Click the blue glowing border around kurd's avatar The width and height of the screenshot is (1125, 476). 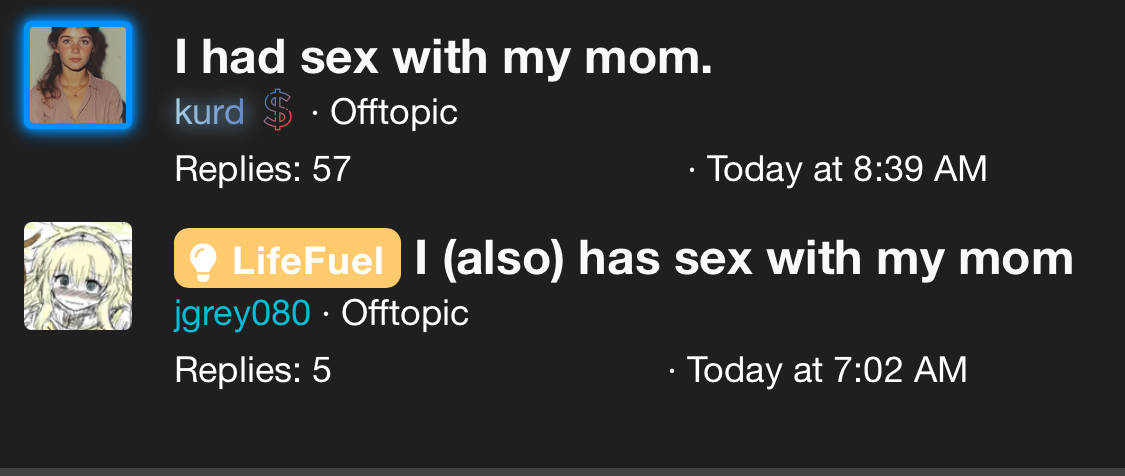pyautogui.click(x=27, y=75)
